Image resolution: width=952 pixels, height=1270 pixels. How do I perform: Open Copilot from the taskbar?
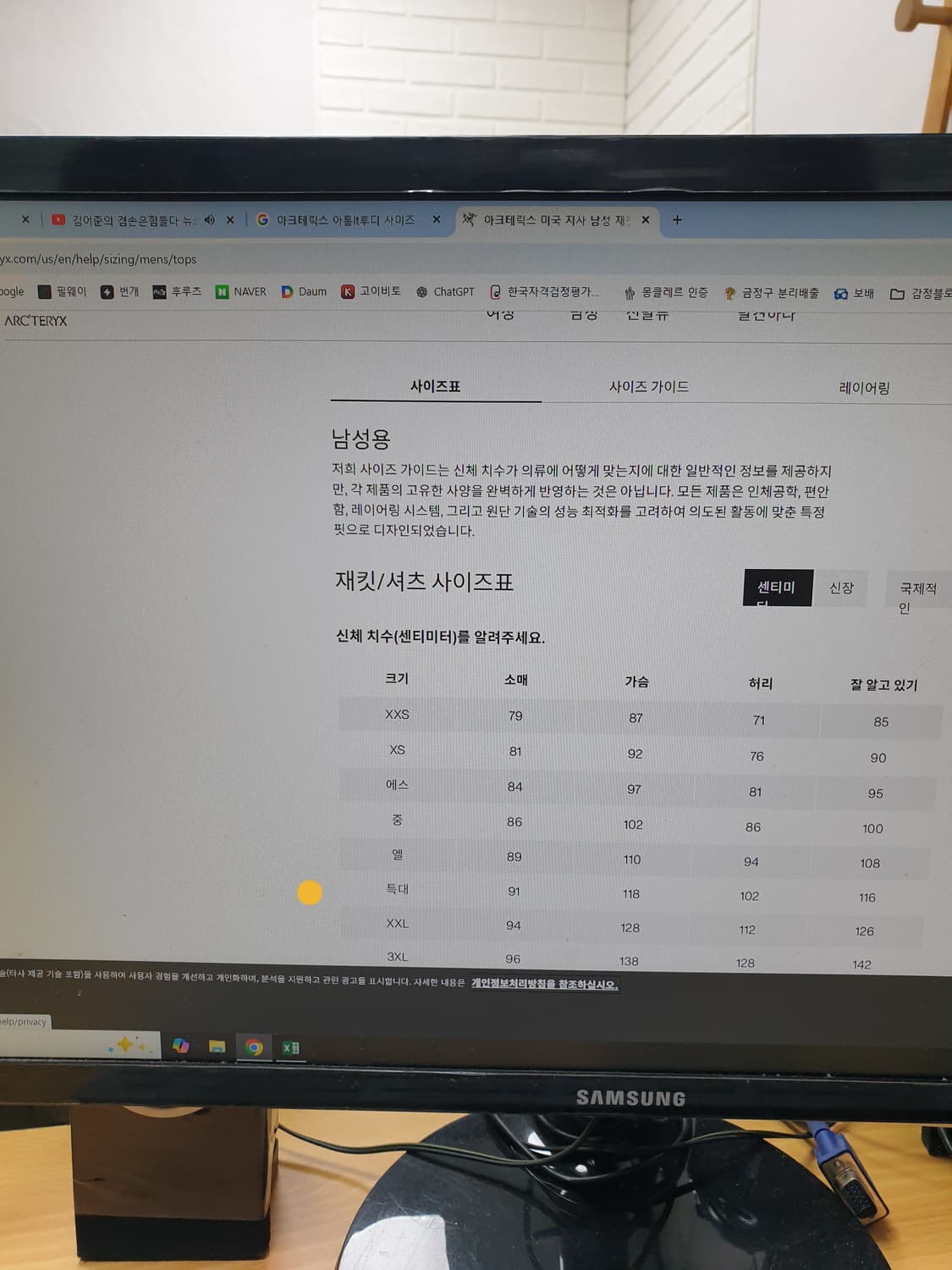tap(180, 1046)
